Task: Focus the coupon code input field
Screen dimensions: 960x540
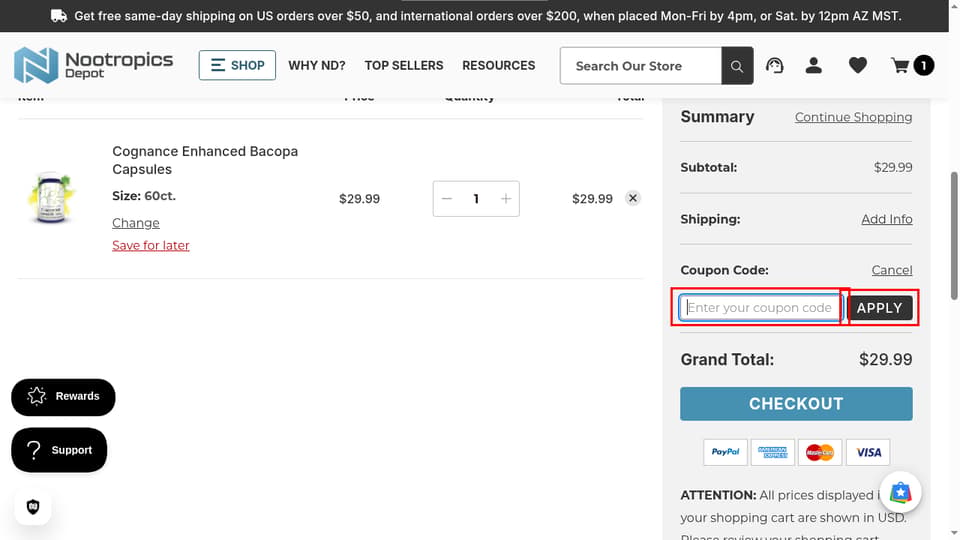Action: click(x=760, y=307)
